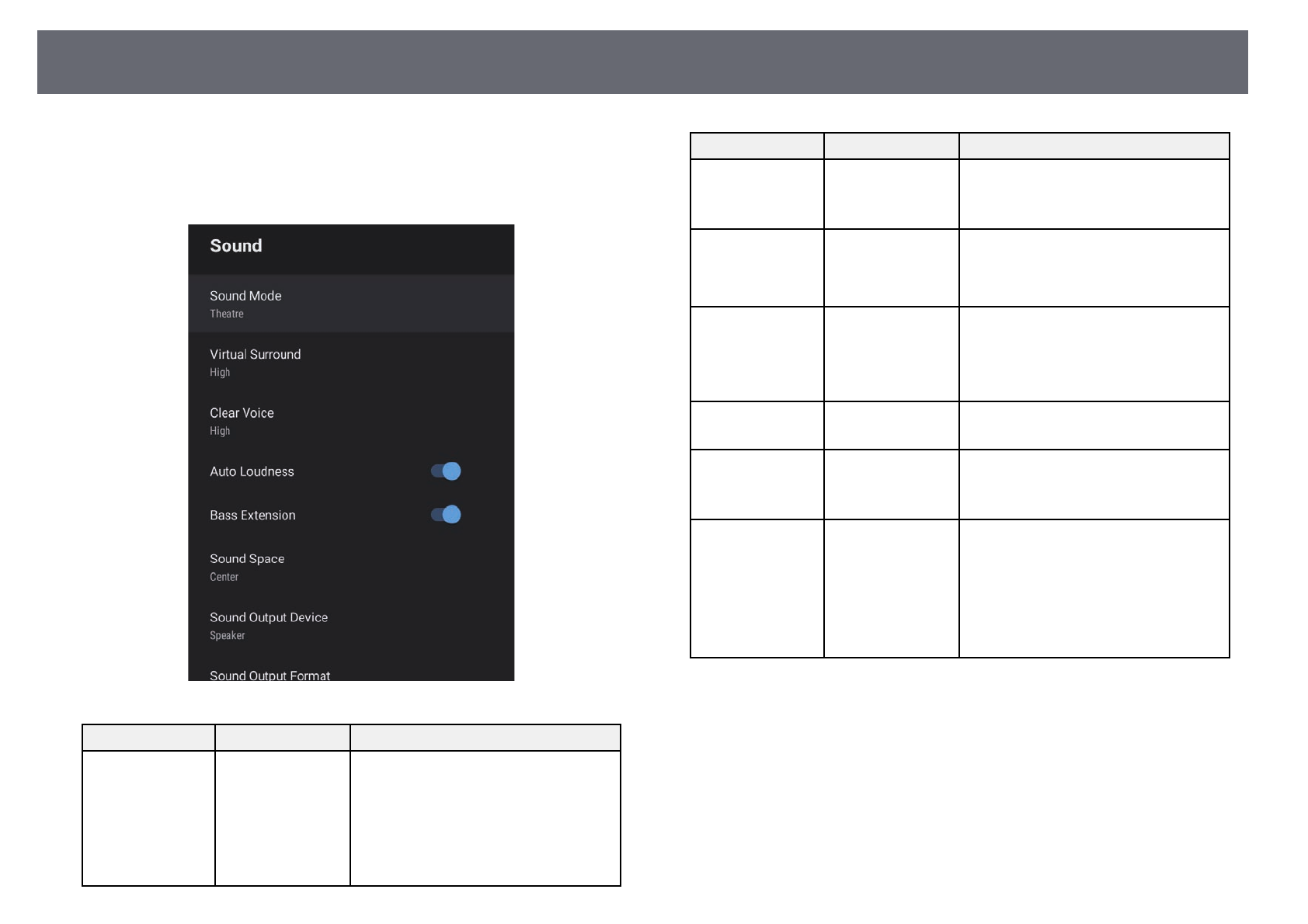Viewport: 1308px width, 924px height.
Task: Open the Virtual Surround option
Action: [x=255, y=354]
